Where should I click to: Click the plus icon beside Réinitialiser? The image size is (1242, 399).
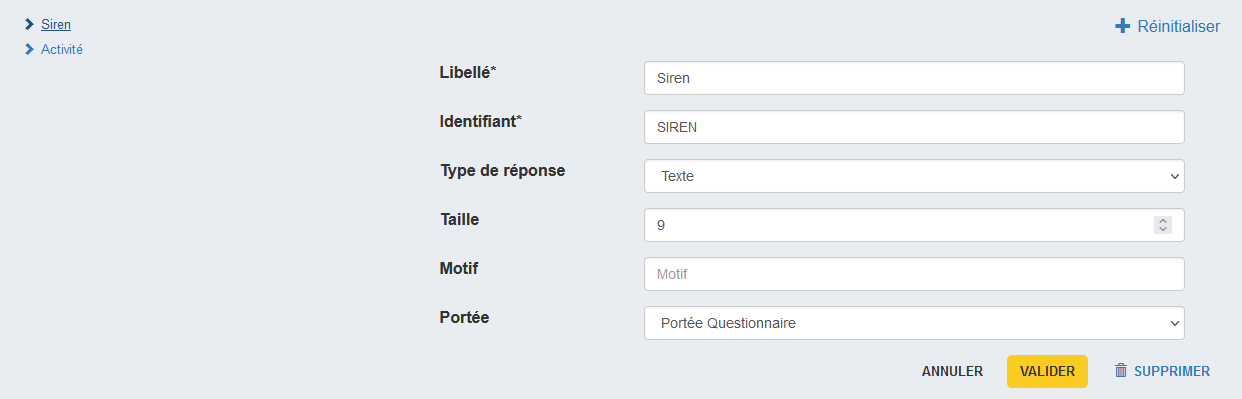coord(1122,27)
